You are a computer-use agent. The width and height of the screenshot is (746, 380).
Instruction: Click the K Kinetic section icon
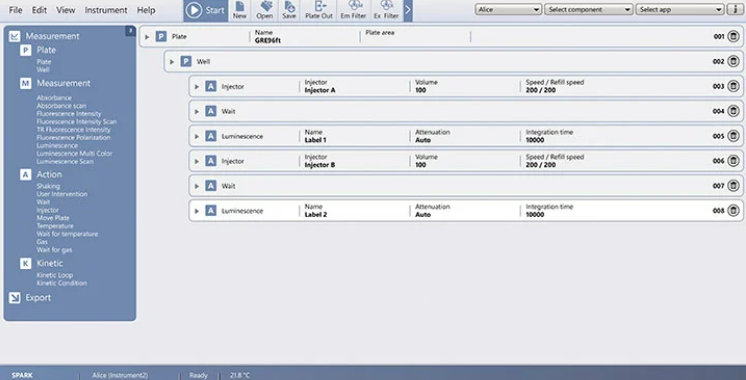[x=26, y=263]
